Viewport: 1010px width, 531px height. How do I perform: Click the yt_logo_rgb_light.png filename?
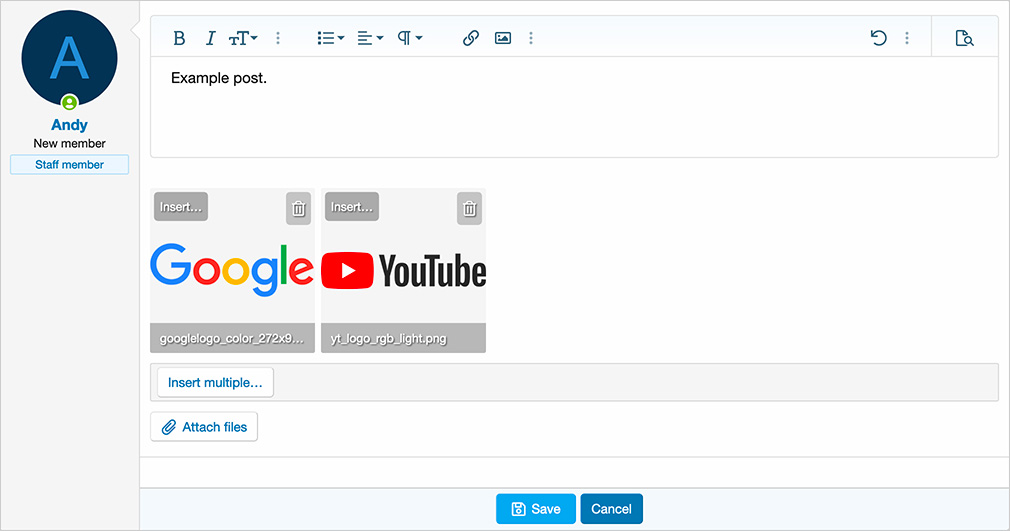tap(388, 338)
